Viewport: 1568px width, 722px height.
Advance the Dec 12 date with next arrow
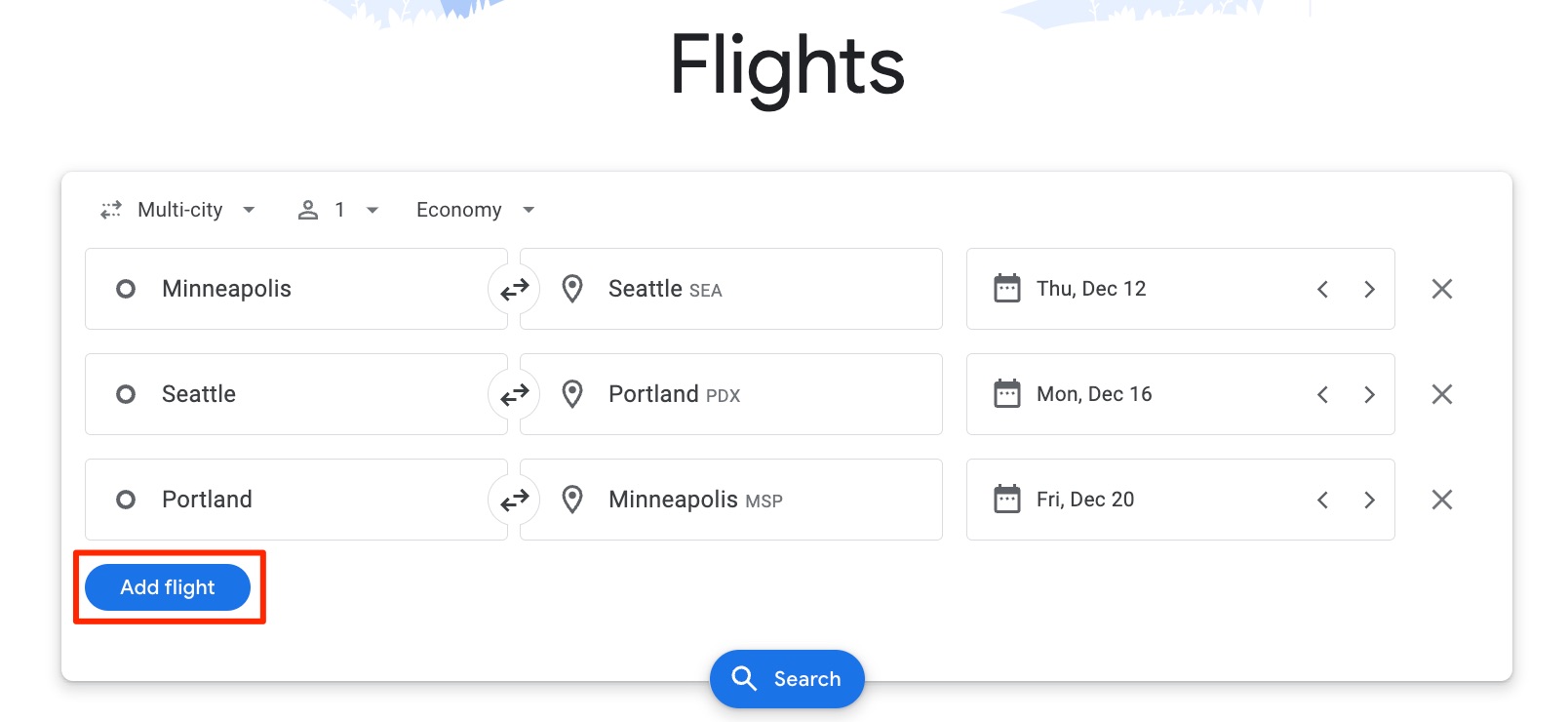point(1370,289)
